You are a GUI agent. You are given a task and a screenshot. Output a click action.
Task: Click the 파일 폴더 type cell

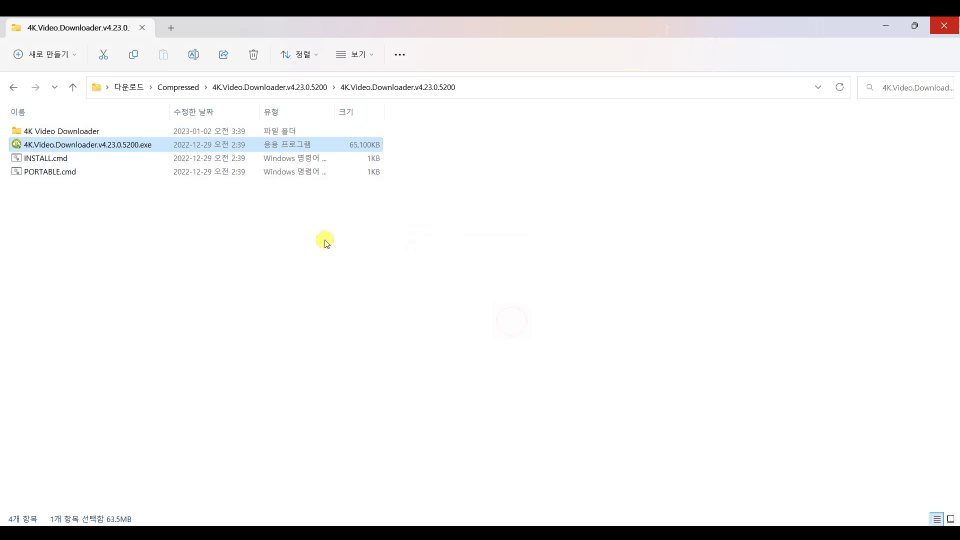pyautogui.click(x=279, y=131)
